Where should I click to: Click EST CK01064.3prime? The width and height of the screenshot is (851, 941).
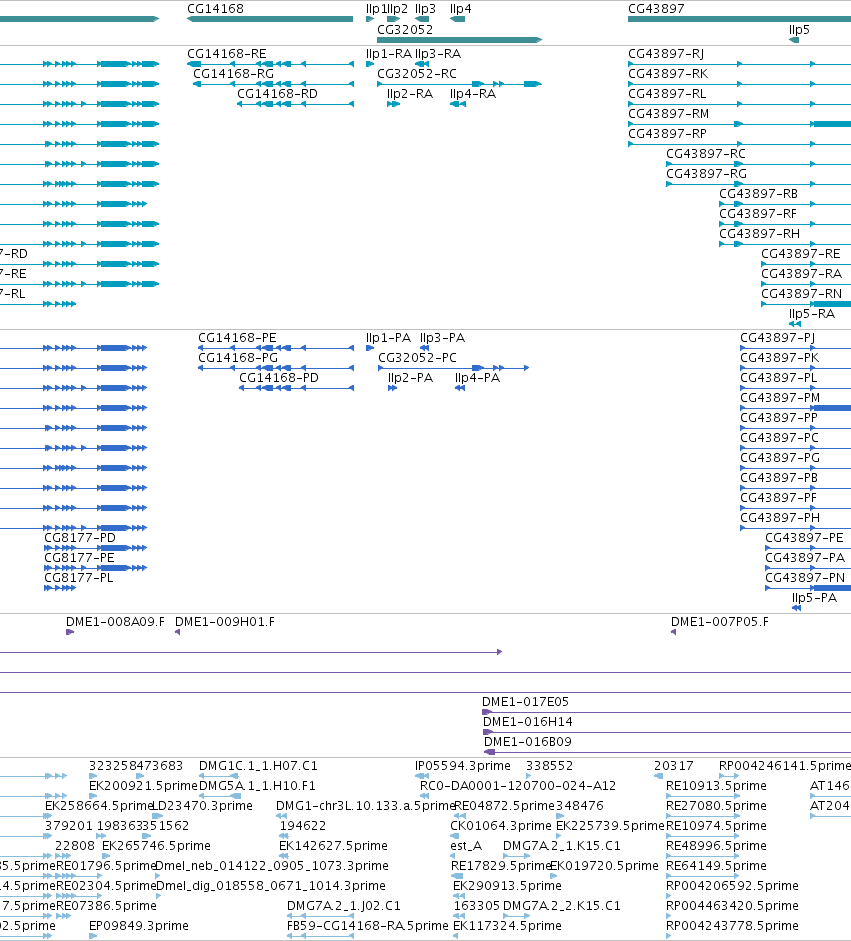tap(501, 826)
